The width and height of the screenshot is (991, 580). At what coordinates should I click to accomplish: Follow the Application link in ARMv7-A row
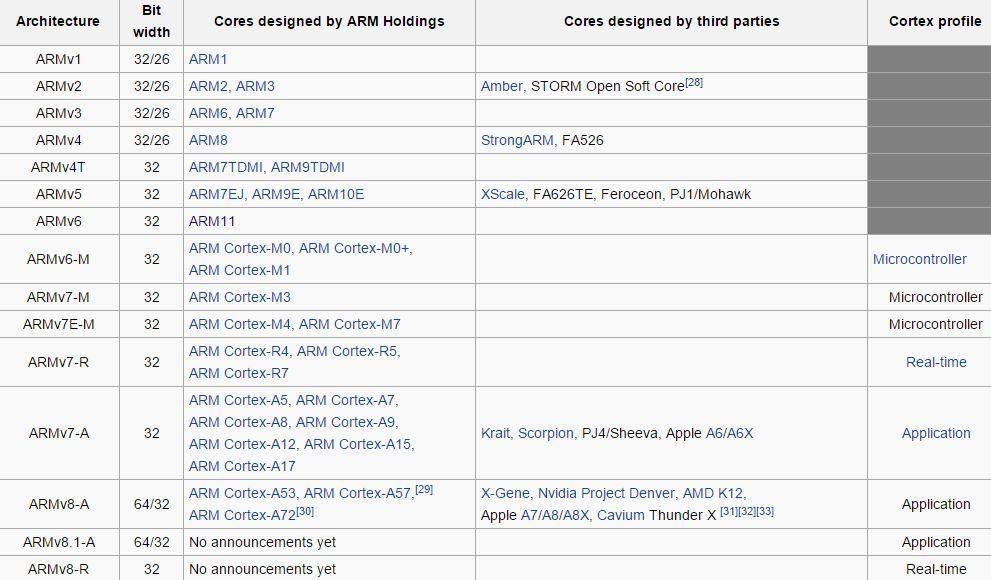936,433
